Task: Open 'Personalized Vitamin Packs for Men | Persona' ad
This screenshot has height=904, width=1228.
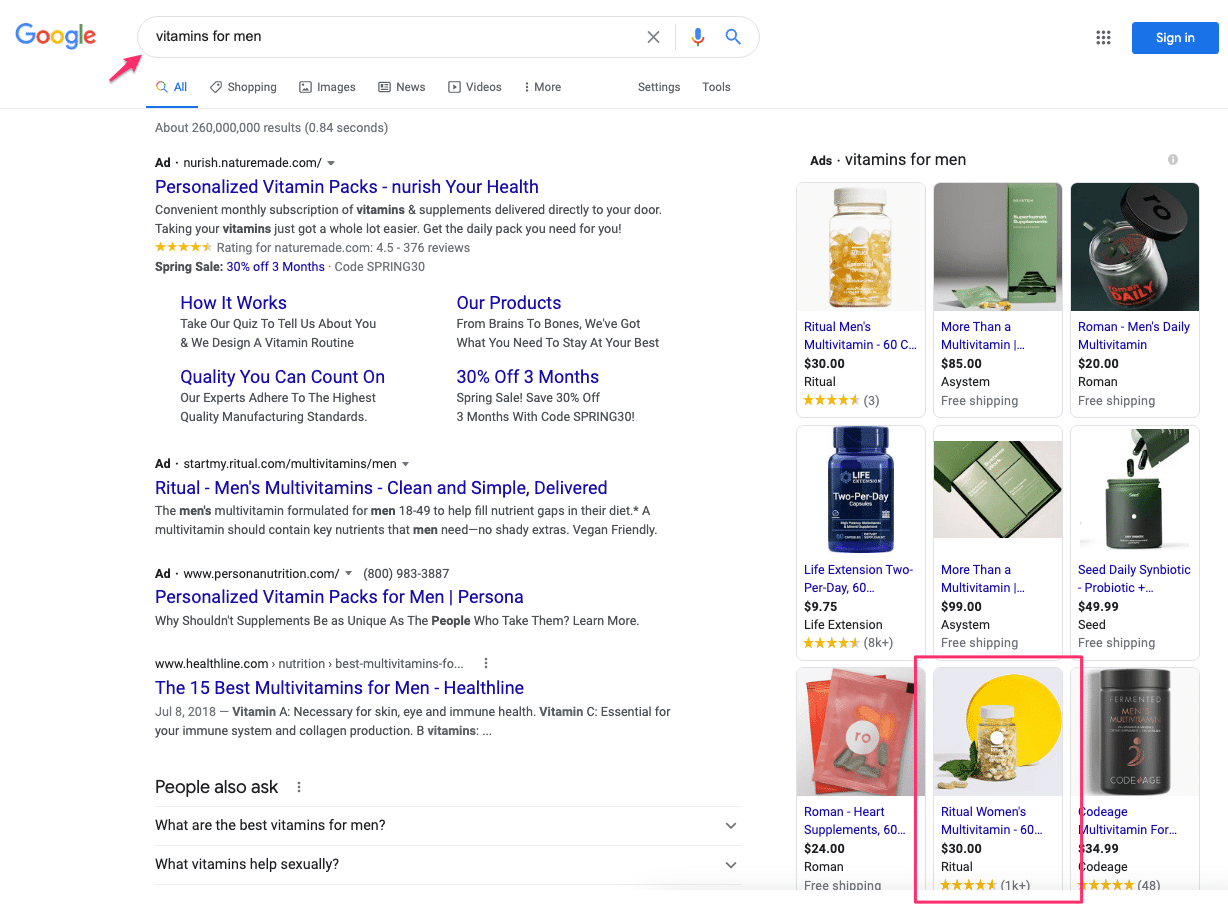Action: tap(339, 597)
